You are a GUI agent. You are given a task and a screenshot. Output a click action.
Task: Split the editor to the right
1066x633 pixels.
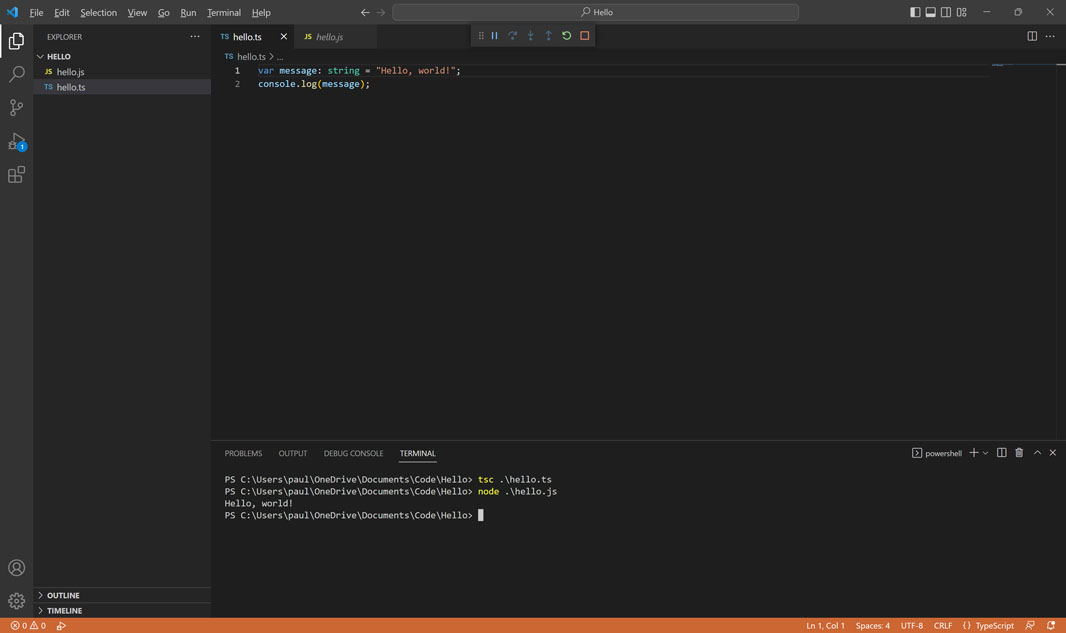[x=1032, y=36]
